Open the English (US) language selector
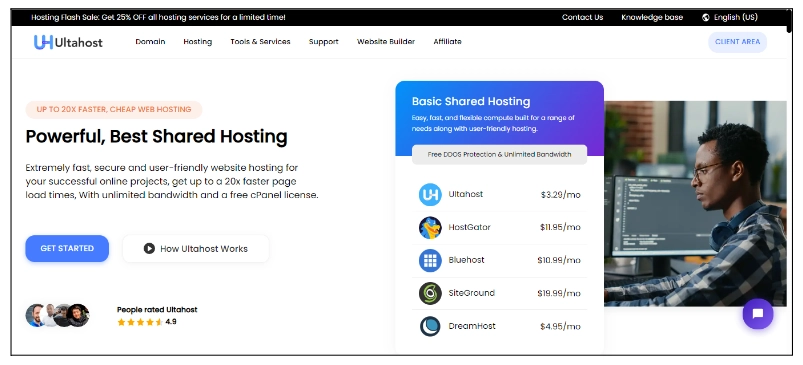The width and height of the screenshot is (803, 365). [730, 17]
